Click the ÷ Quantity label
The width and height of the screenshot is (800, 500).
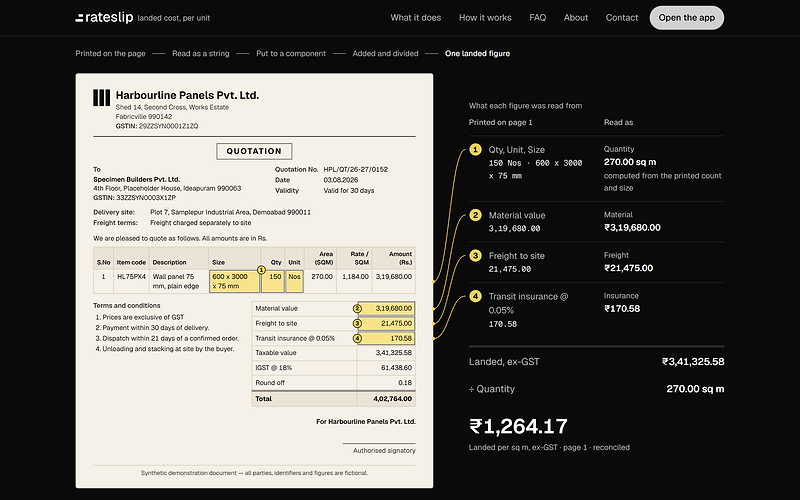492,389
